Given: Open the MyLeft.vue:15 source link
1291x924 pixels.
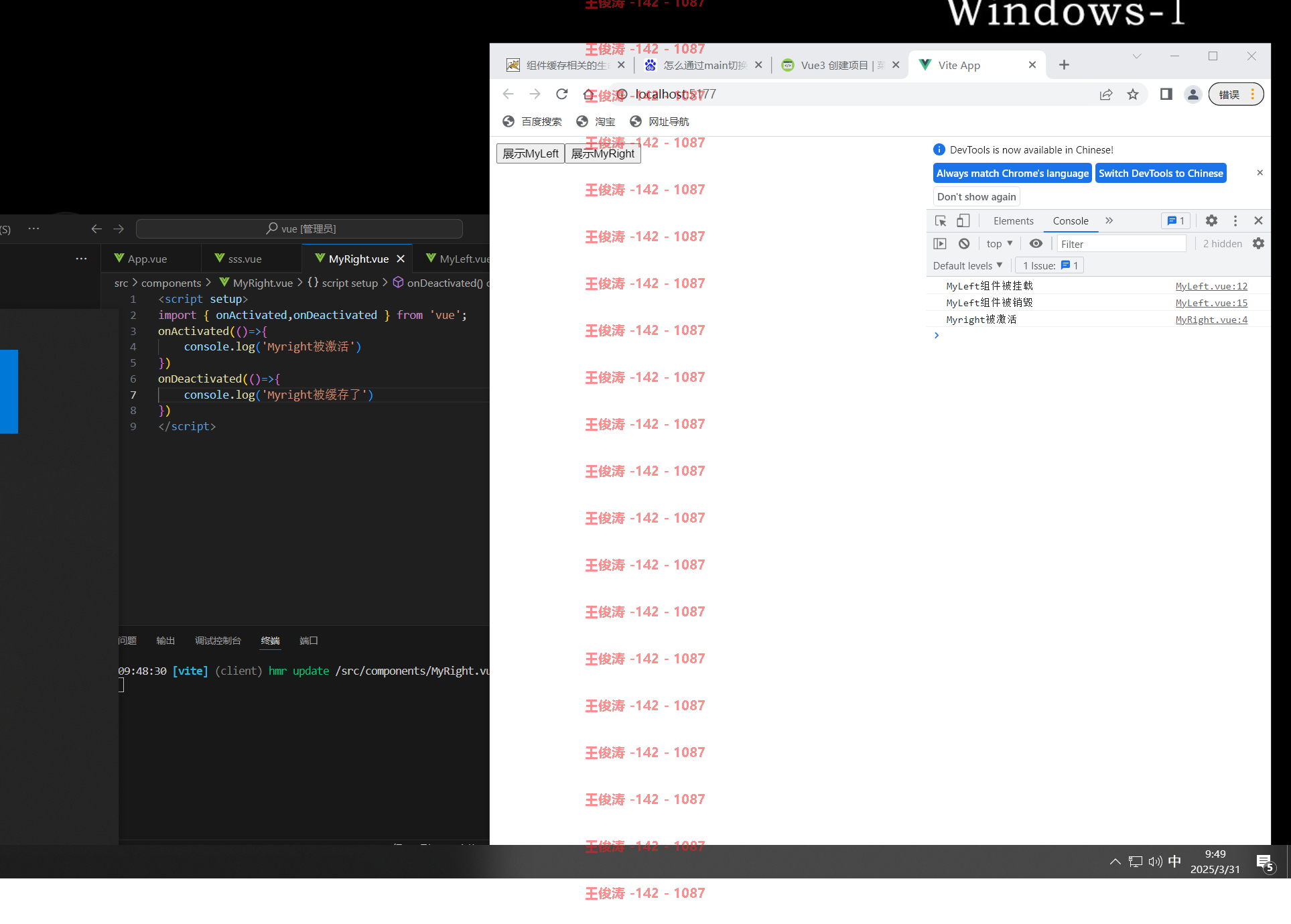Looking at the screenshot, I should coord(1211,303).
